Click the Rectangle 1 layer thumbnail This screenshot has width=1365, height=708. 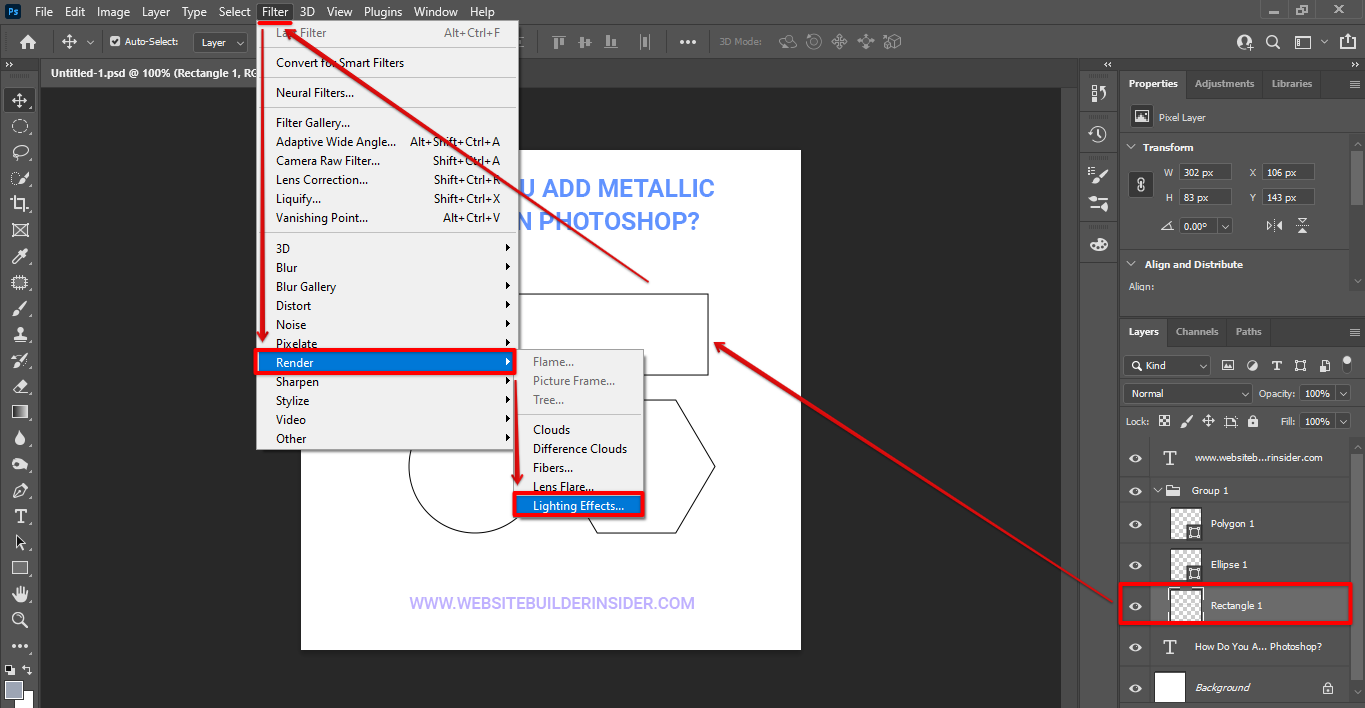click(1185, 604)
